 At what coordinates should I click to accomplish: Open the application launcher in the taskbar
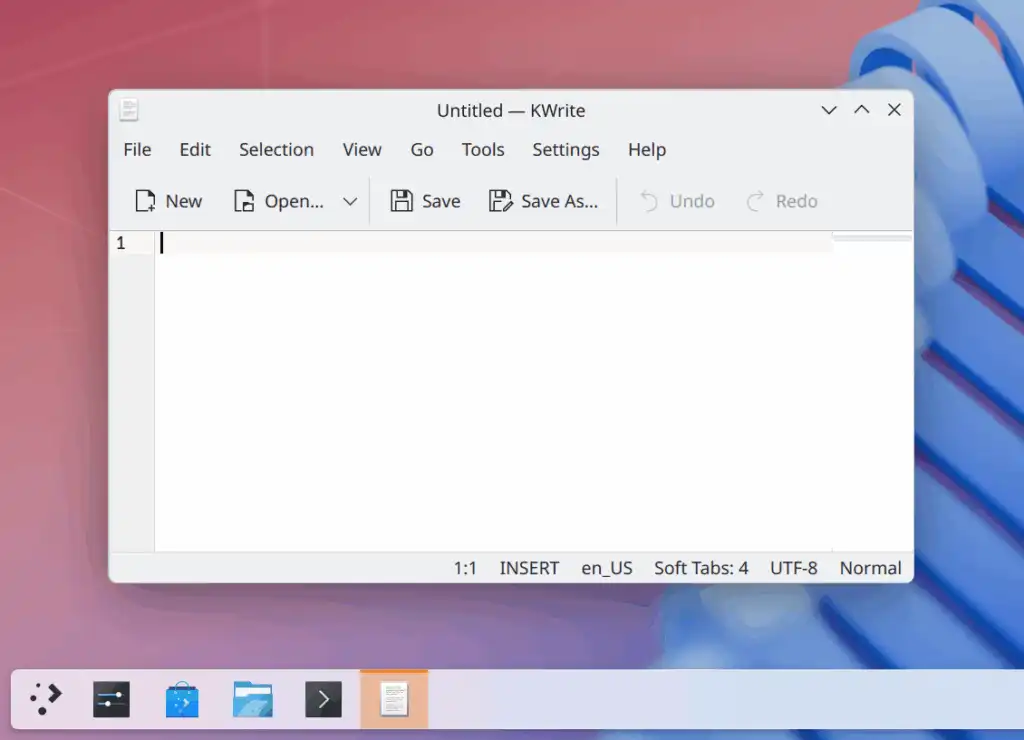tap(46, 699)
